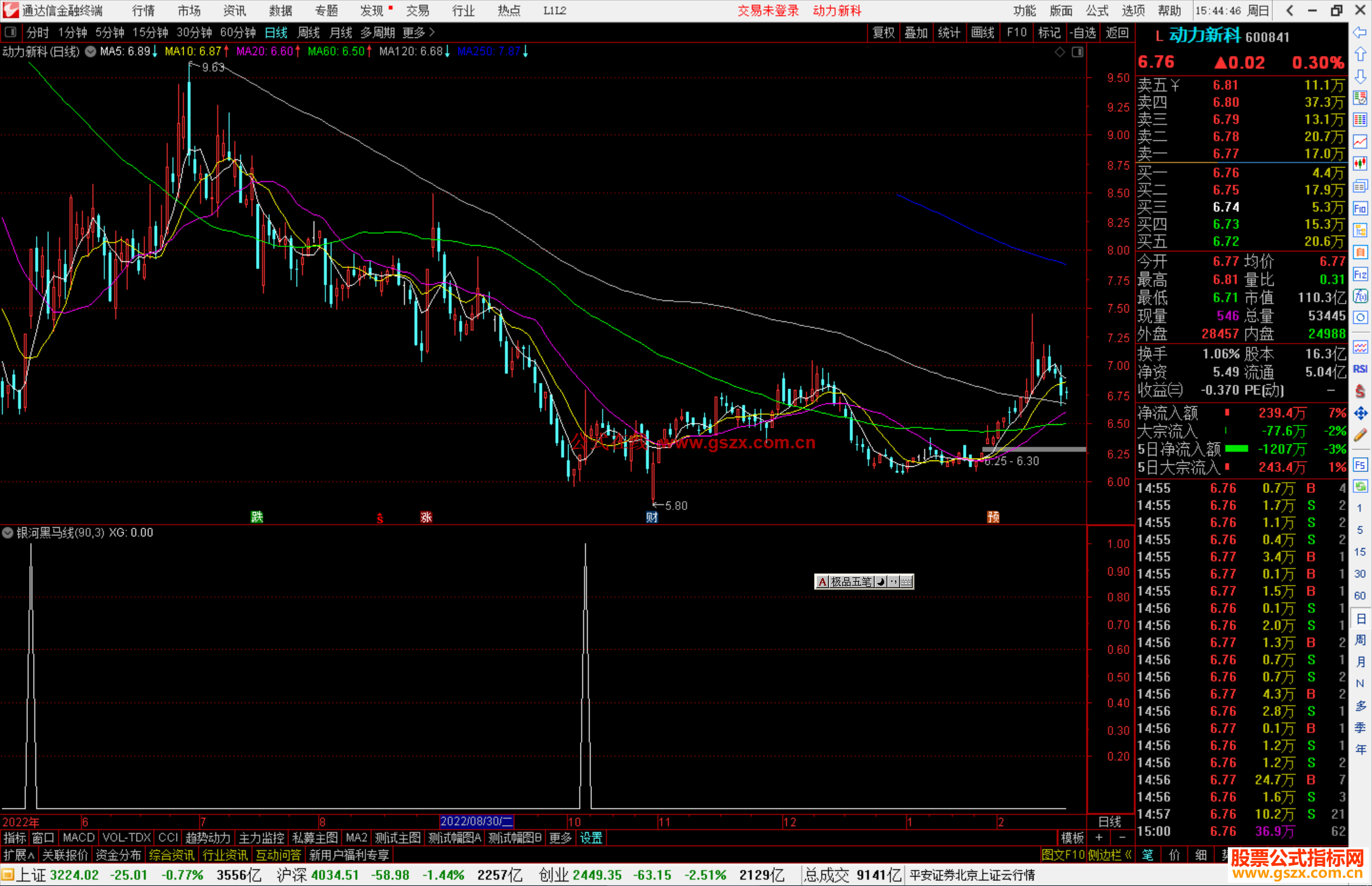Screen dimensions: 1372x886
Task: Click the 设置 indicator settings link
Action: [x=591, y=838]
